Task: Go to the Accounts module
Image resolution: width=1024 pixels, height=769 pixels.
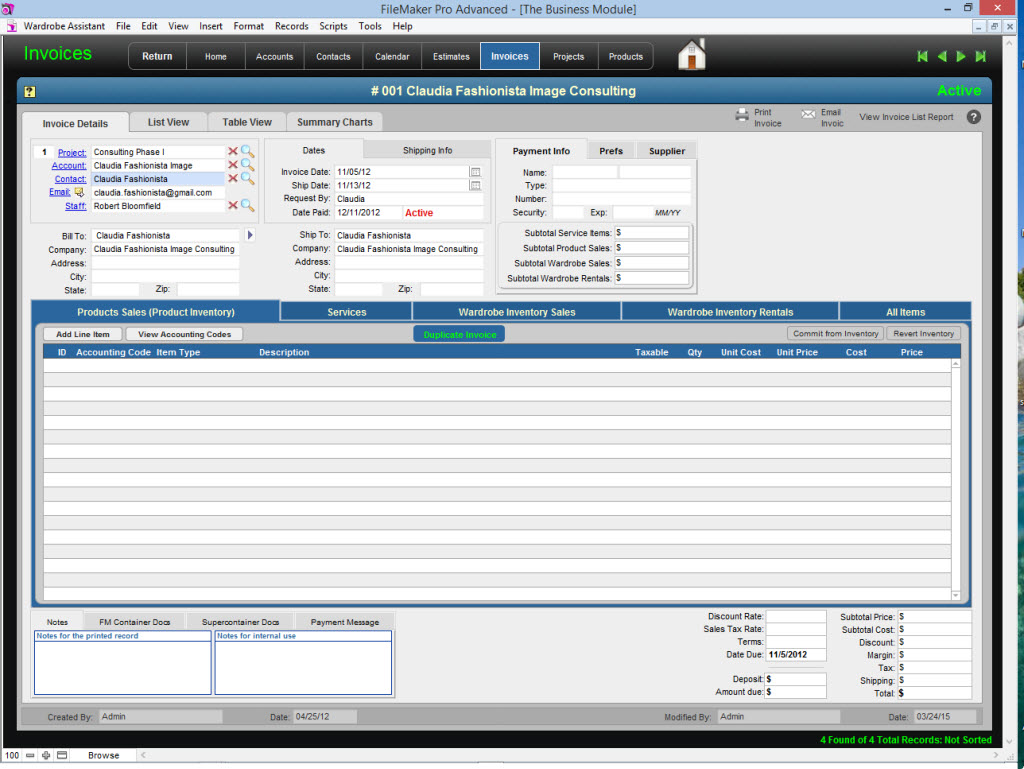Action: coord(274,56)
